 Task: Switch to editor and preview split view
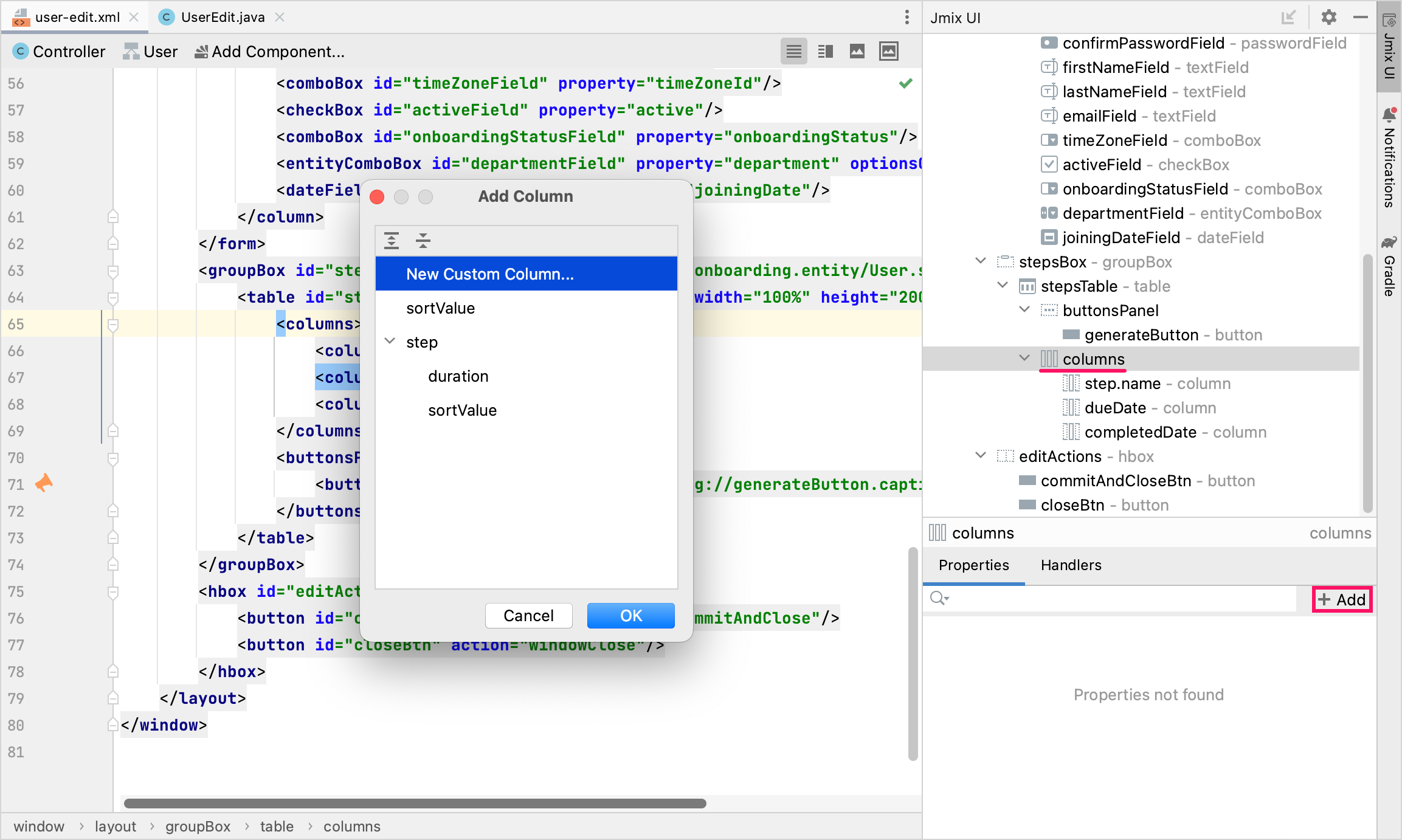click(x=826, y=52)
